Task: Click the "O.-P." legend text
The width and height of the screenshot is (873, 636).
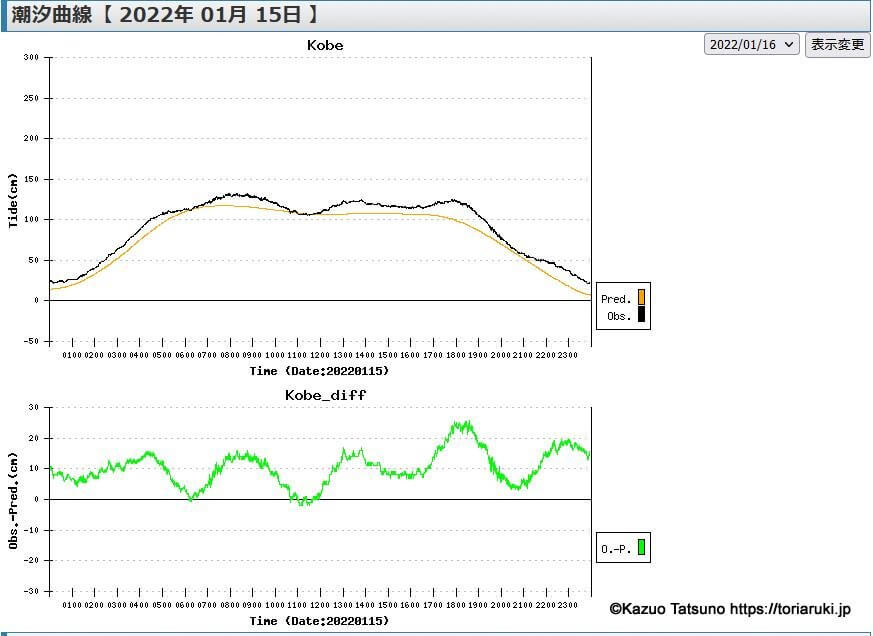Action: [615, 548]
